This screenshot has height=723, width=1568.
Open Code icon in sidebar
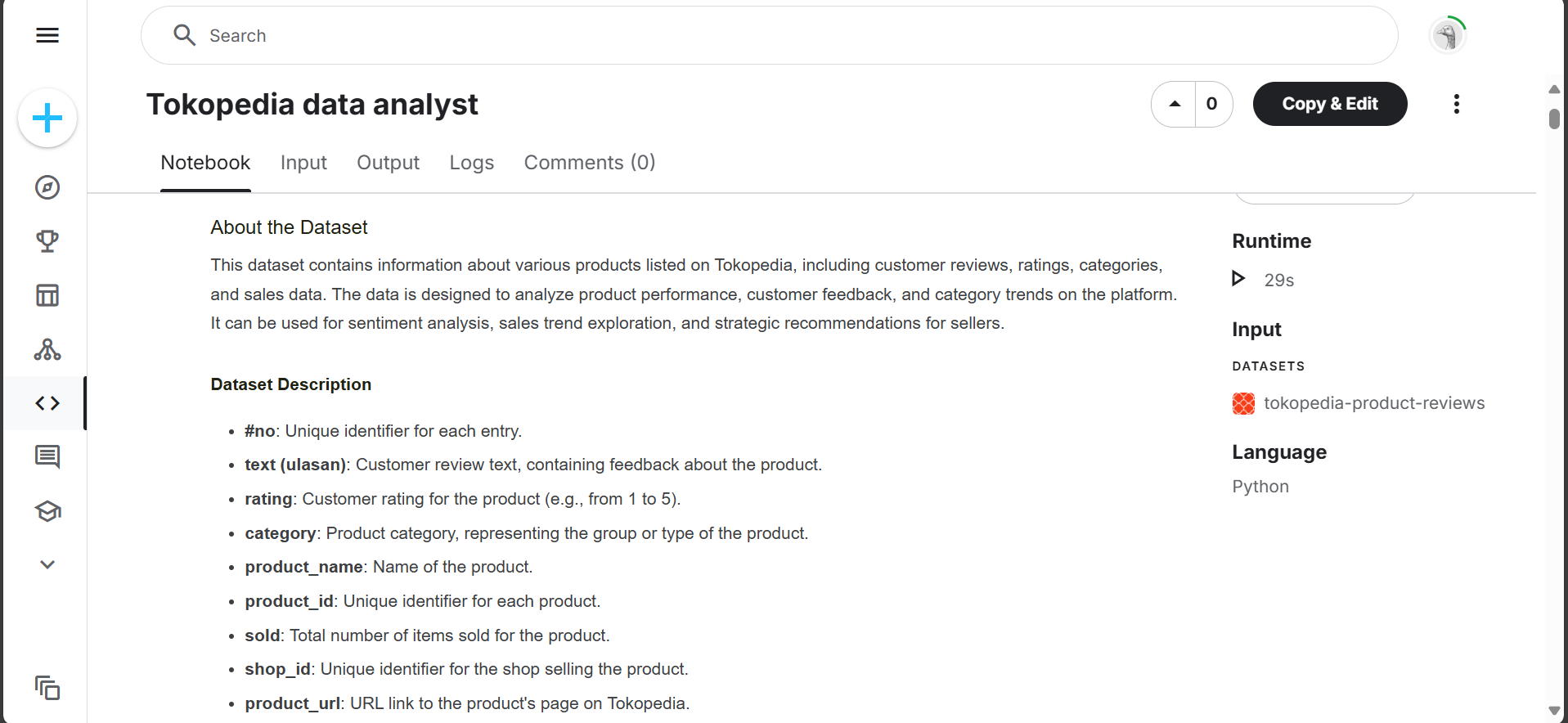(47, 403)
